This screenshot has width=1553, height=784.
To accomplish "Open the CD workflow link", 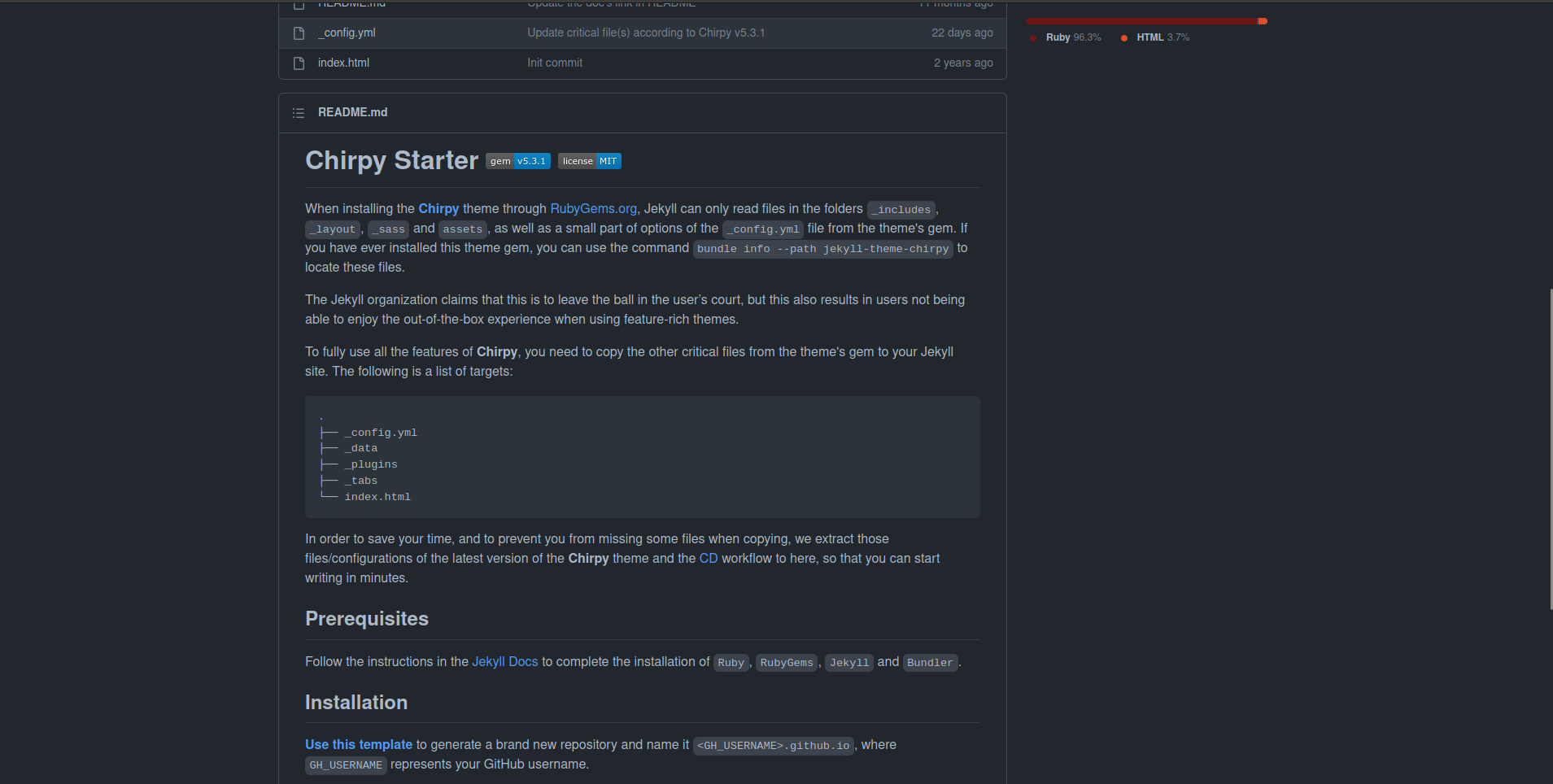I will click(x=709, y=559).
